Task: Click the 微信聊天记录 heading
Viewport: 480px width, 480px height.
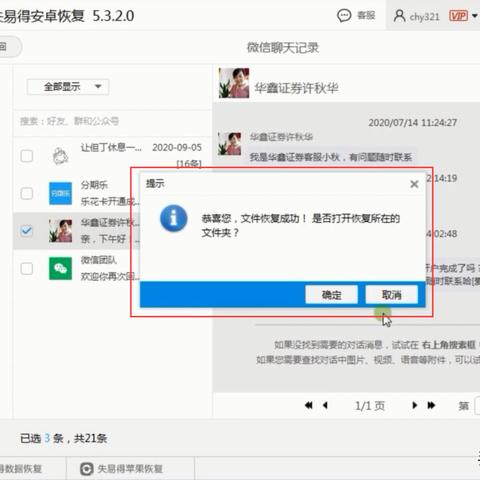Action: tap(283, 48)
